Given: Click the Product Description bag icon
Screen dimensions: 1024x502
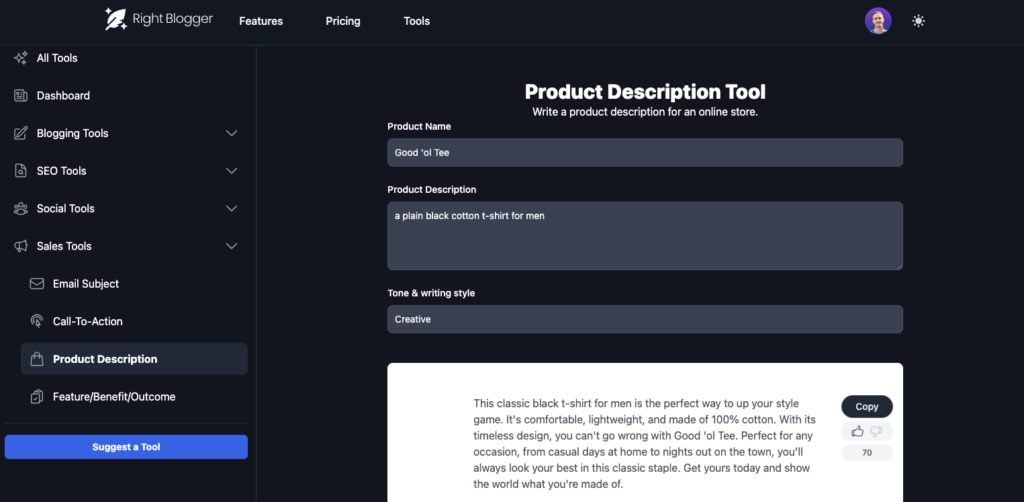Looking at the screenshot, I should (x=37, y=359).
